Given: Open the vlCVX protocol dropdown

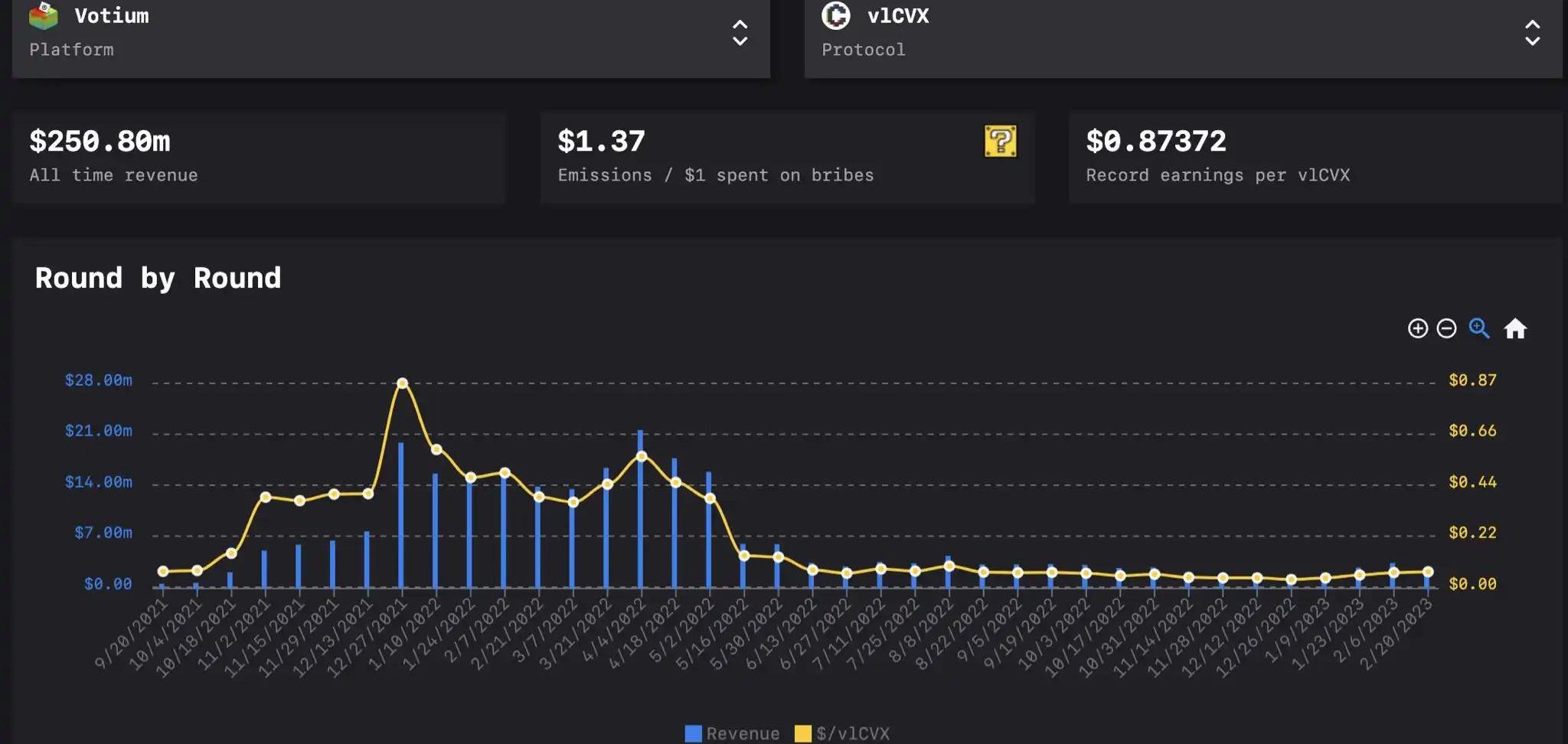Looking at the screenshot, I should tap(1182, 34).
